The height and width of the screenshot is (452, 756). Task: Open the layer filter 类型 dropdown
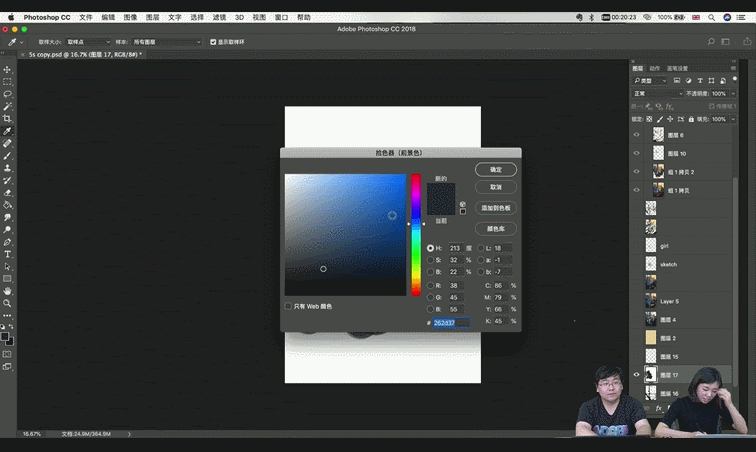click(650, 81)
